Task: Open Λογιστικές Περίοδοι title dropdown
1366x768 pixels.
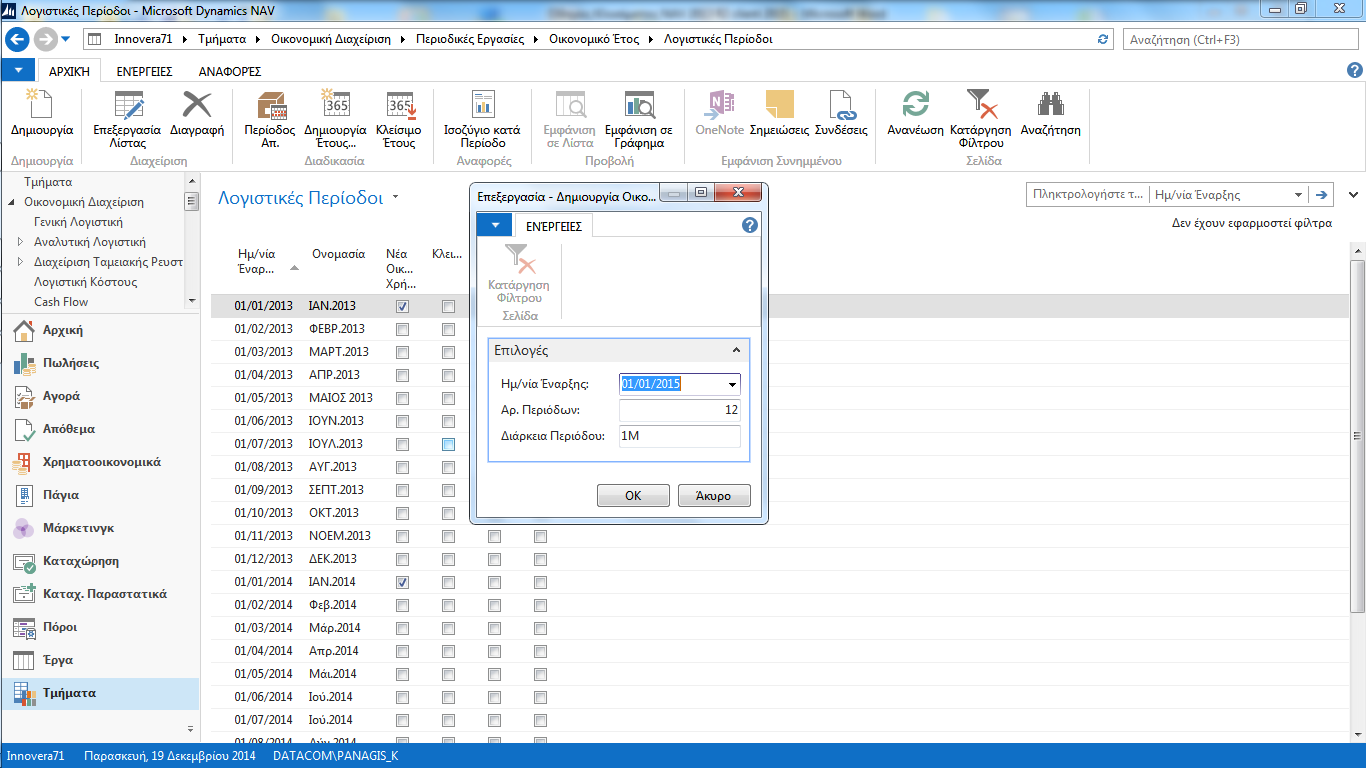Action: (396, 197)
